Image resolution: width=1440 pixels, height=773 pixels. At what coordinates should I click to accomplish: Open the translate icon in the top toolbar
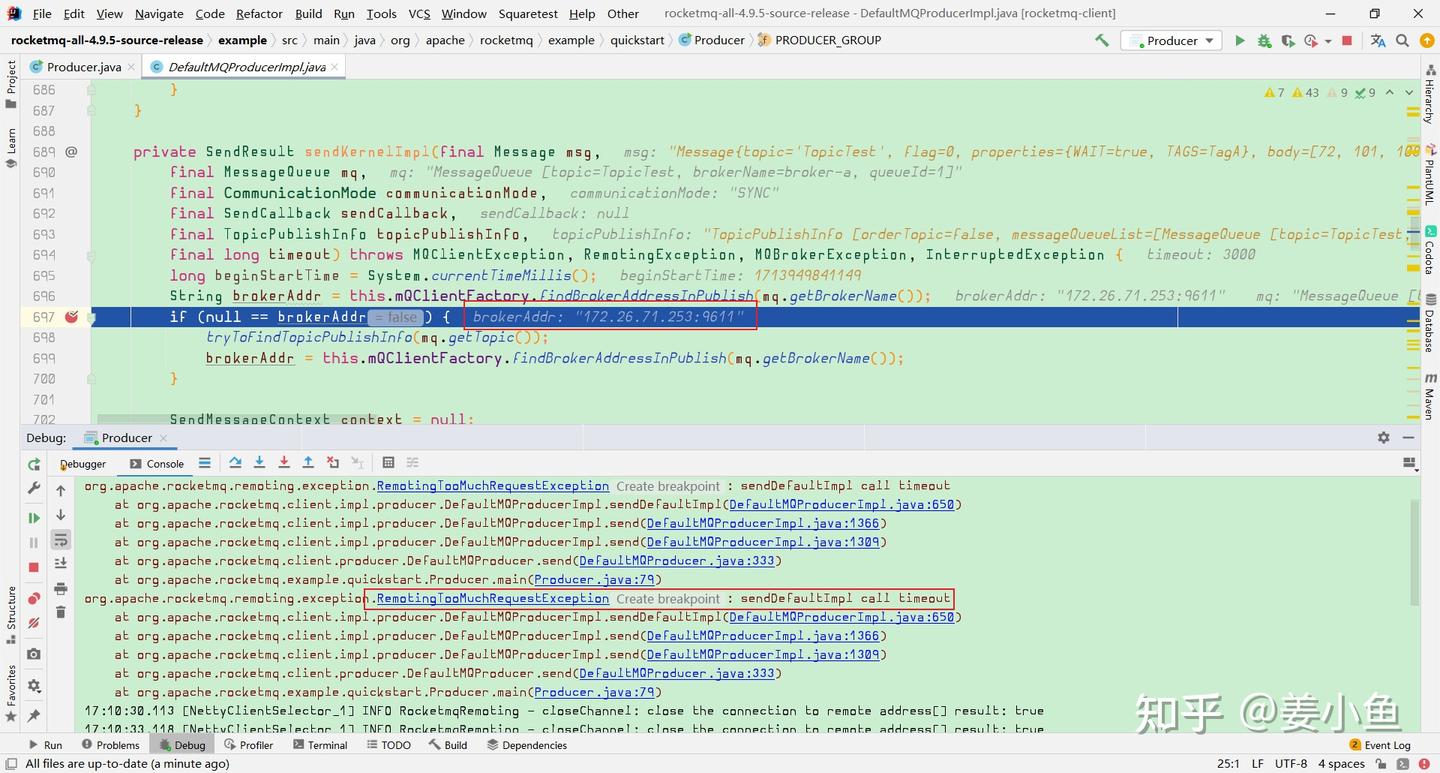tap(1378, 41)
